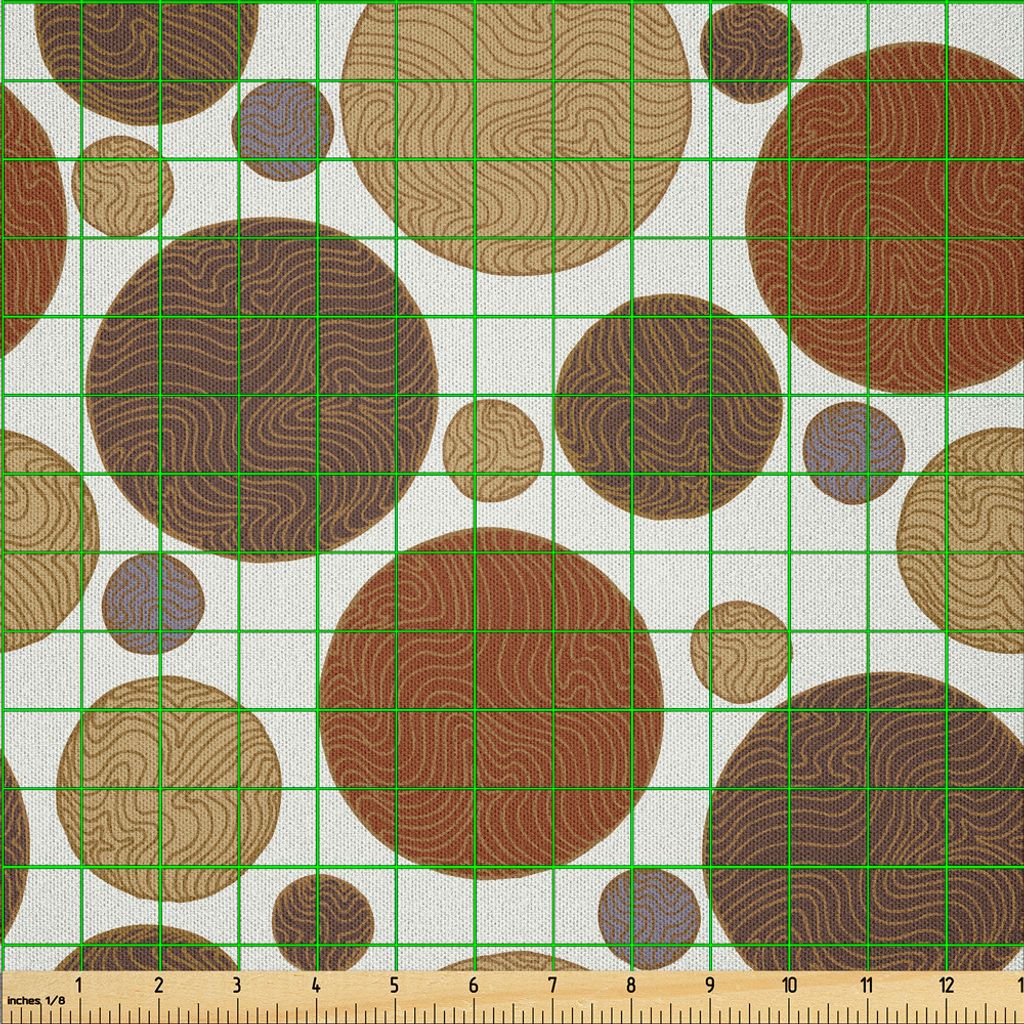This screenshot has height=1024, width=1024.
Task: Click the number 9 on the ruler
Action: point(710,985)
